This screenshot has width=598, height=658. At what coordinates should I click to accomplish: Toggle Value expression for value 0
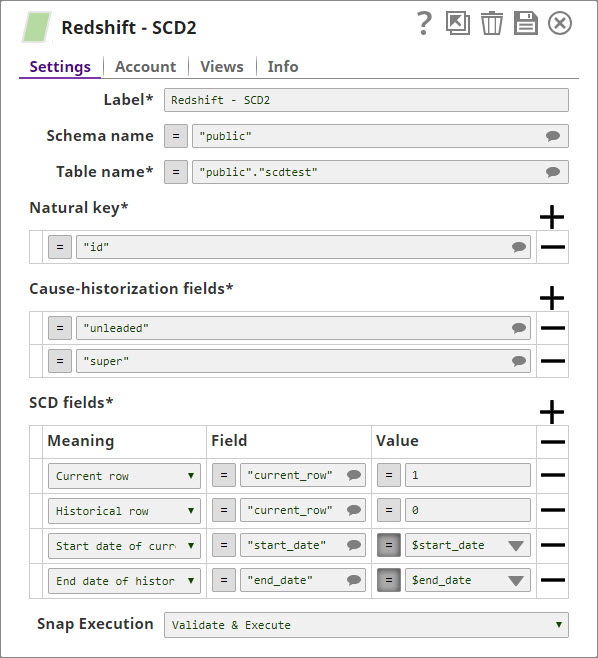click(x=389, y=510)
